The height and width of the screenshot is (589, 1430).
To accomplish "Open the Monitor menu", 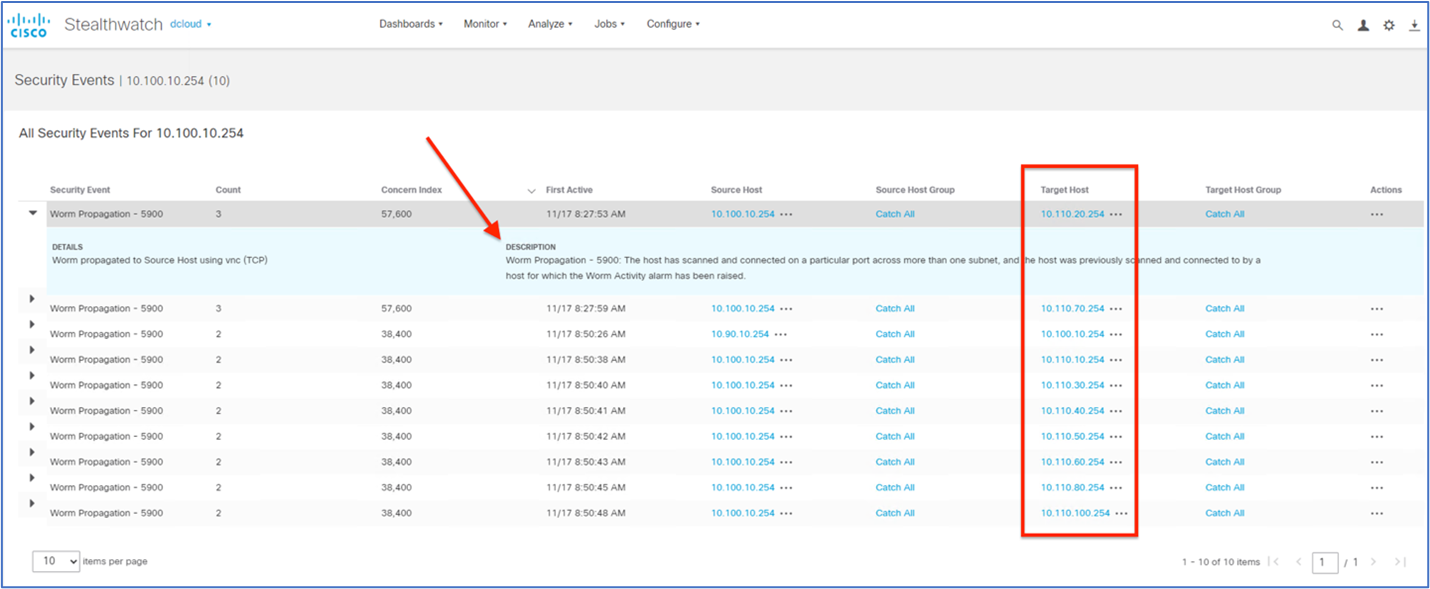I will [x=486, y=24].
